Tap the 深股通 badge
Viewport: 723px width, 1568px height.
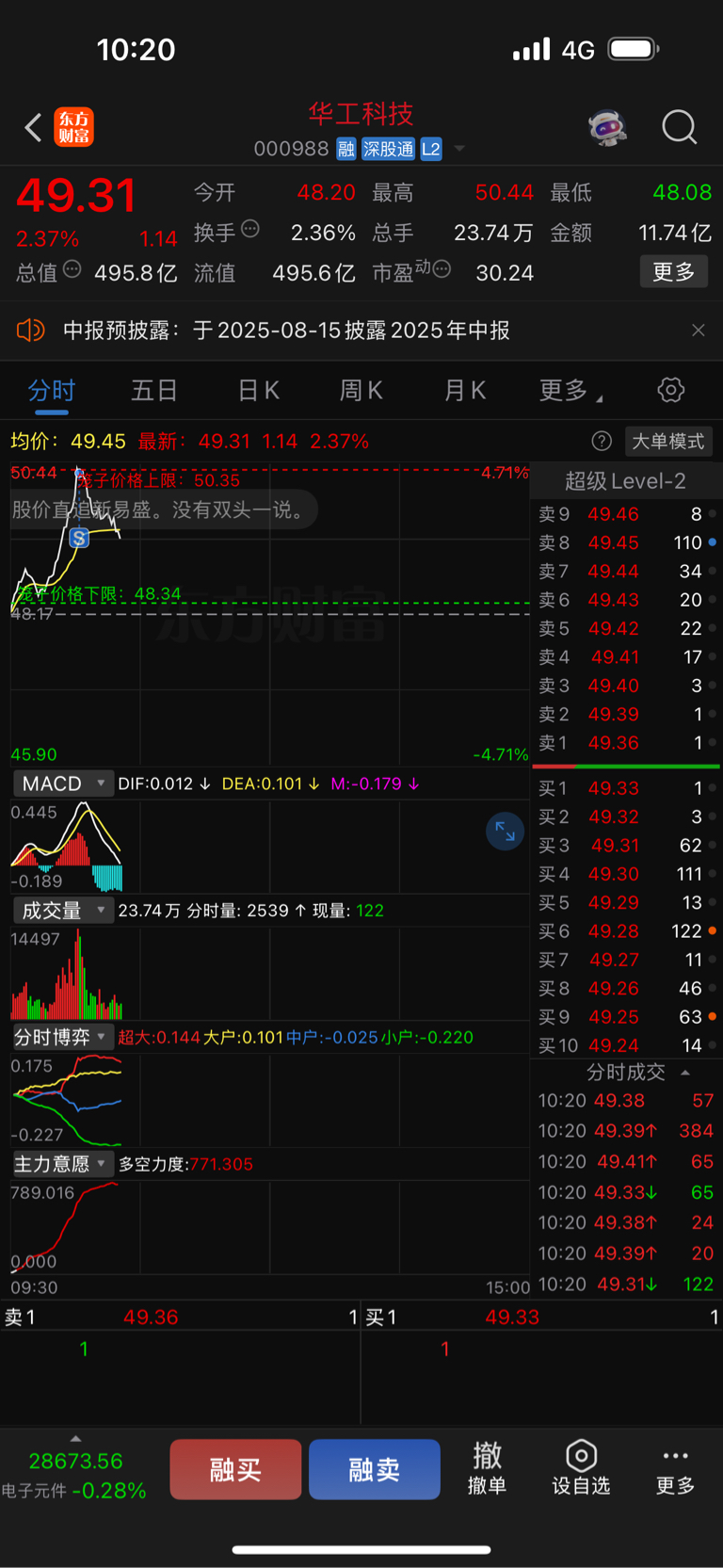(389, 149)
